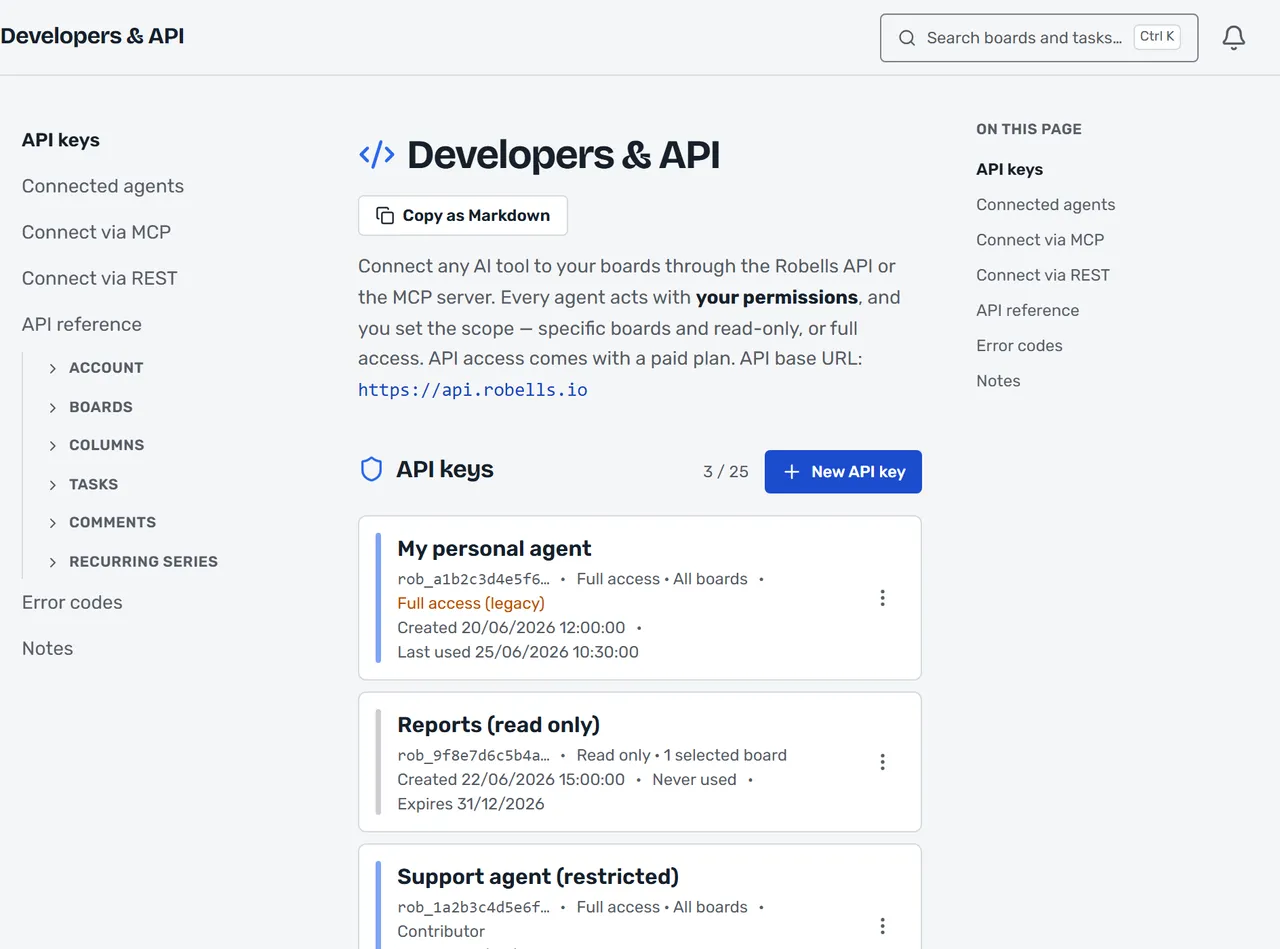Click the shield icon next to the API keys heading
Viewport: 1280px width, 949px height.
point(371,470)
